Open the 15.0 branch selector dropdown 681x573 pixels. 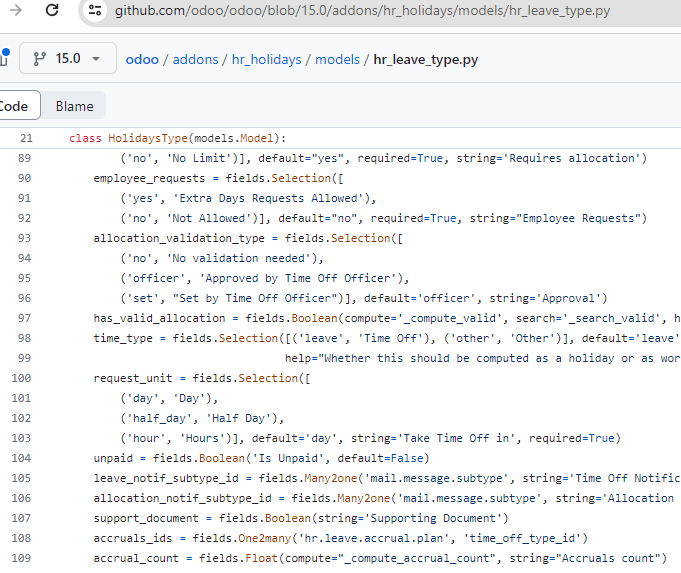[x=68, y=58]
